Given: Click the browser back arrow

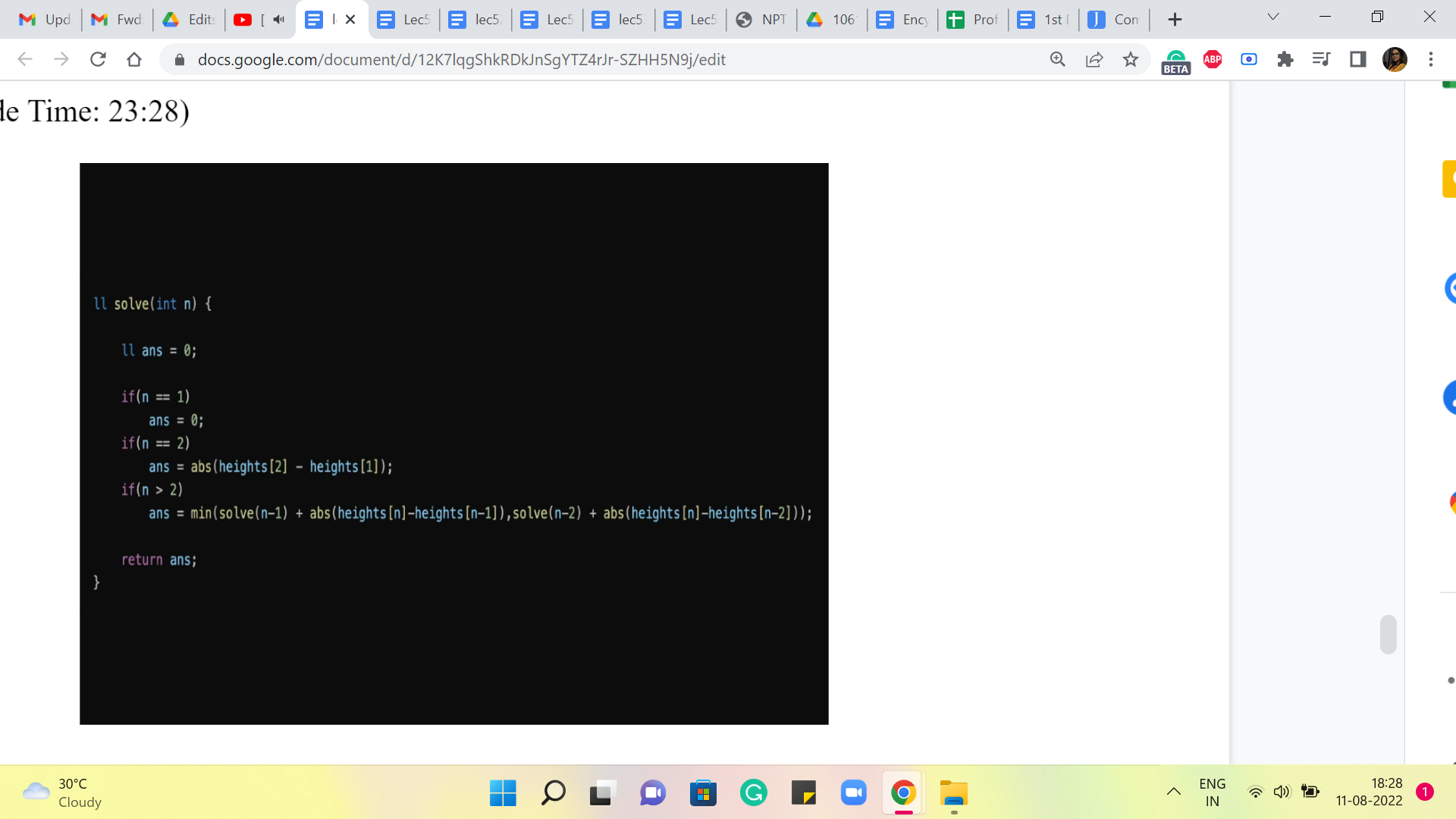Looking at the screenshot, I should click(x=25, y=59).
